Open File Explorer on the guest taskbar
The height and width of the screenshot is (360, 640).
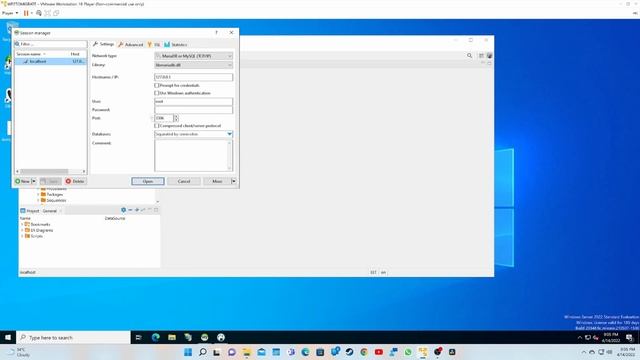(172, 338)
